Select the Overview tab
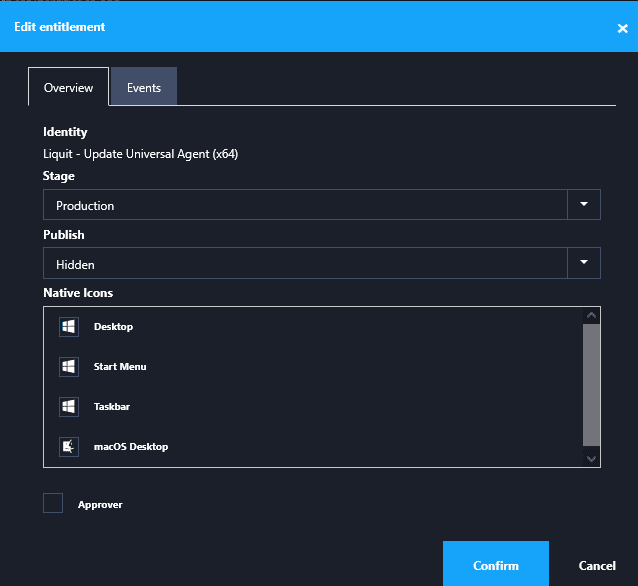This screenshot has height=586, width=638. click(x=69, y=88)
